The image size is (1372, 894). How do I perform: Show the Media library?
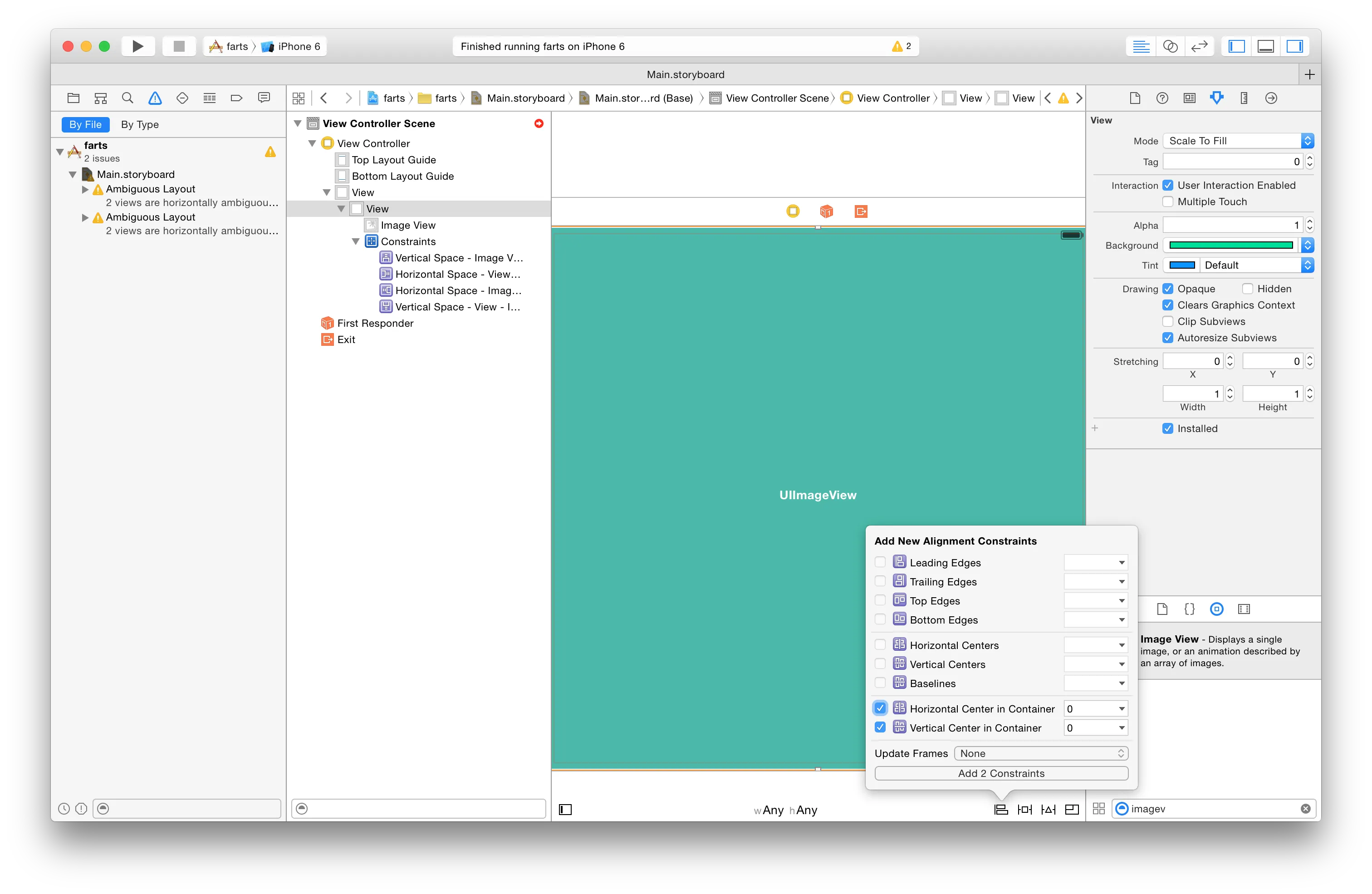(x=1244, y=609)
